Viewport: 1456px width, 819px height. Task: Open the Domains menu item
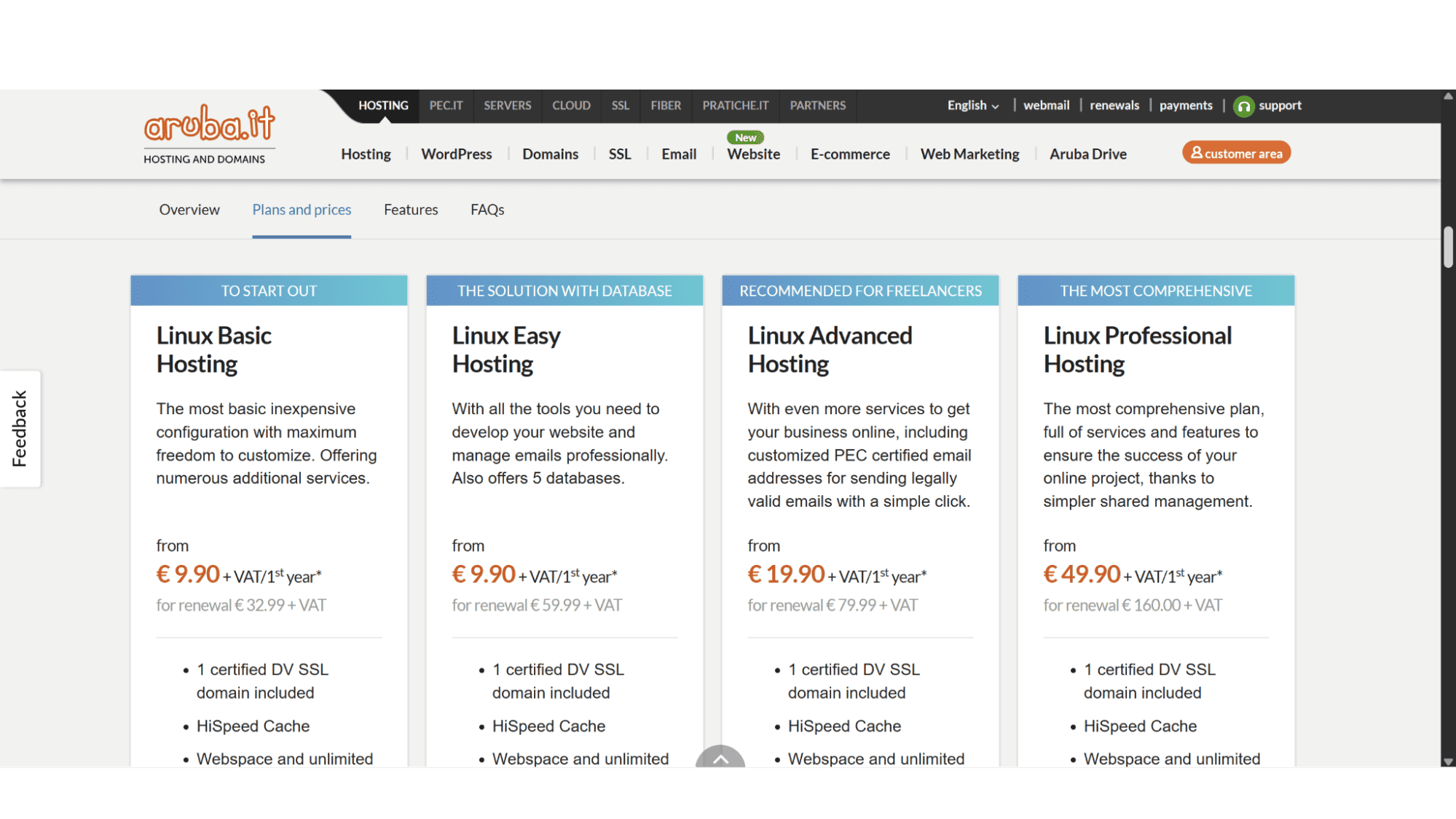point(550,154)
